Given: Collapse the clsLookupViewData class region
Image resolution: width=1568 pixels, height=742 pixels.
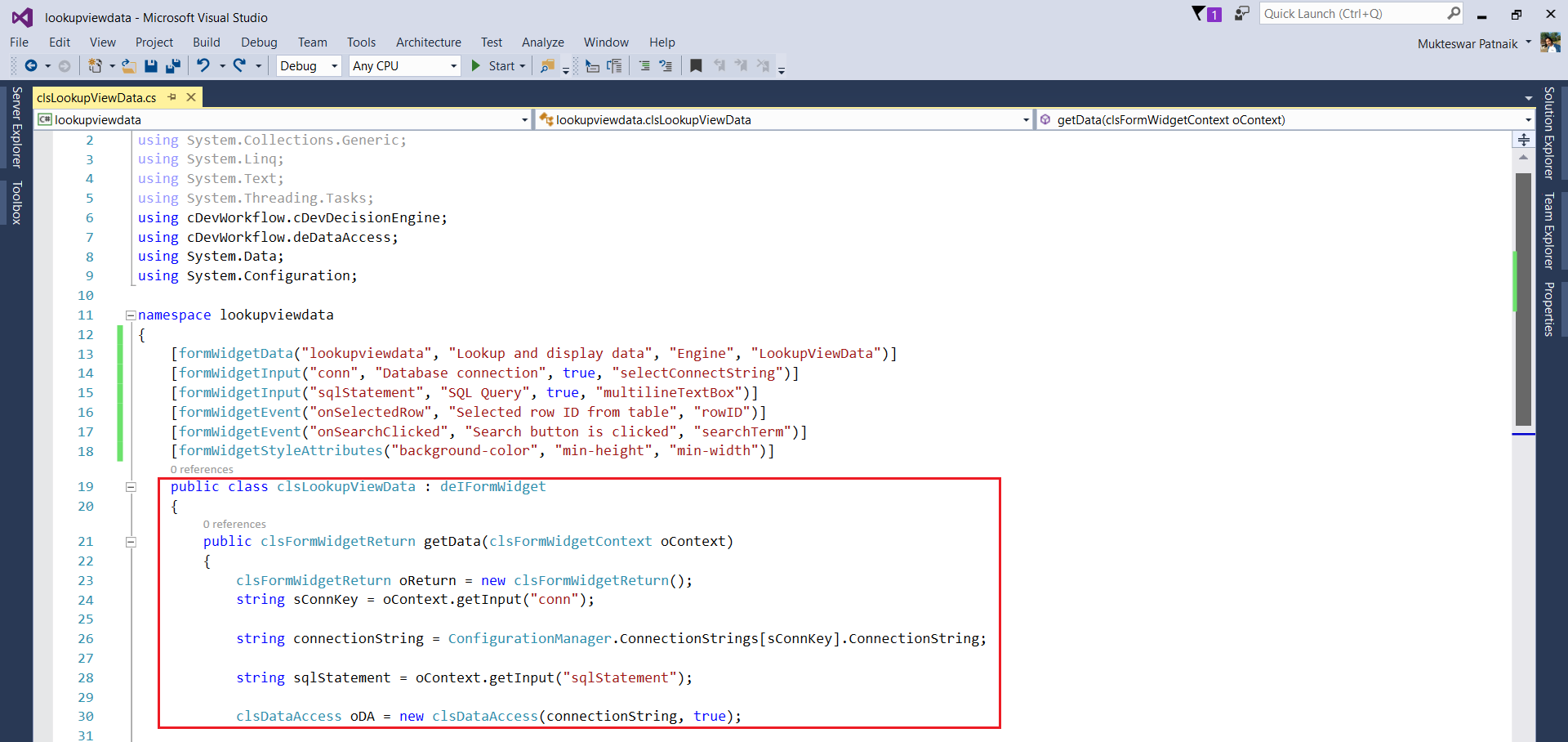Looking at the screenshot, I should pos(131,486).
